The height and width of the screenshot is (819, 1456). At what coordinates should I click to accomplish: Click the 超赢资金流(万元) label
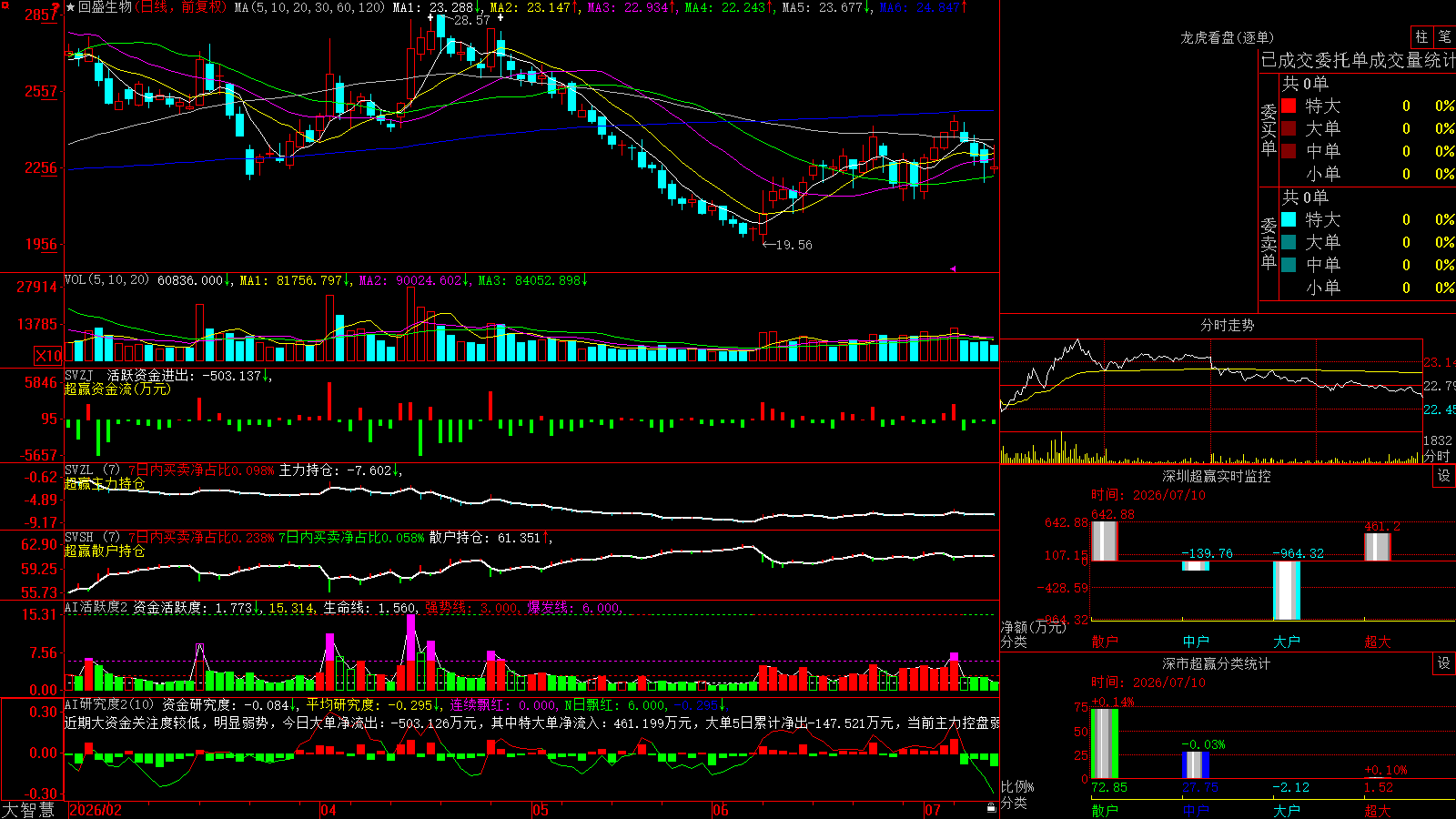pos(117,389)
